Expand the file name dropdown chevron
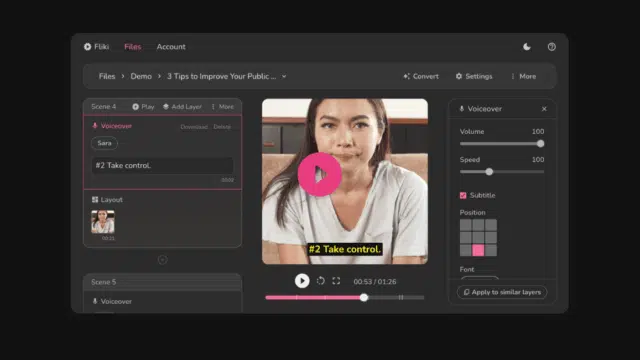 [284, 76]
